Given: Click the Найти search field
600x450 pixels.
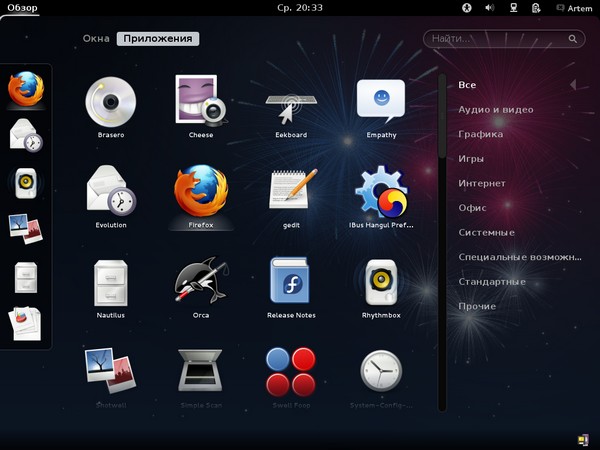Looking at the screenshot, I should (x=500, y=39).
